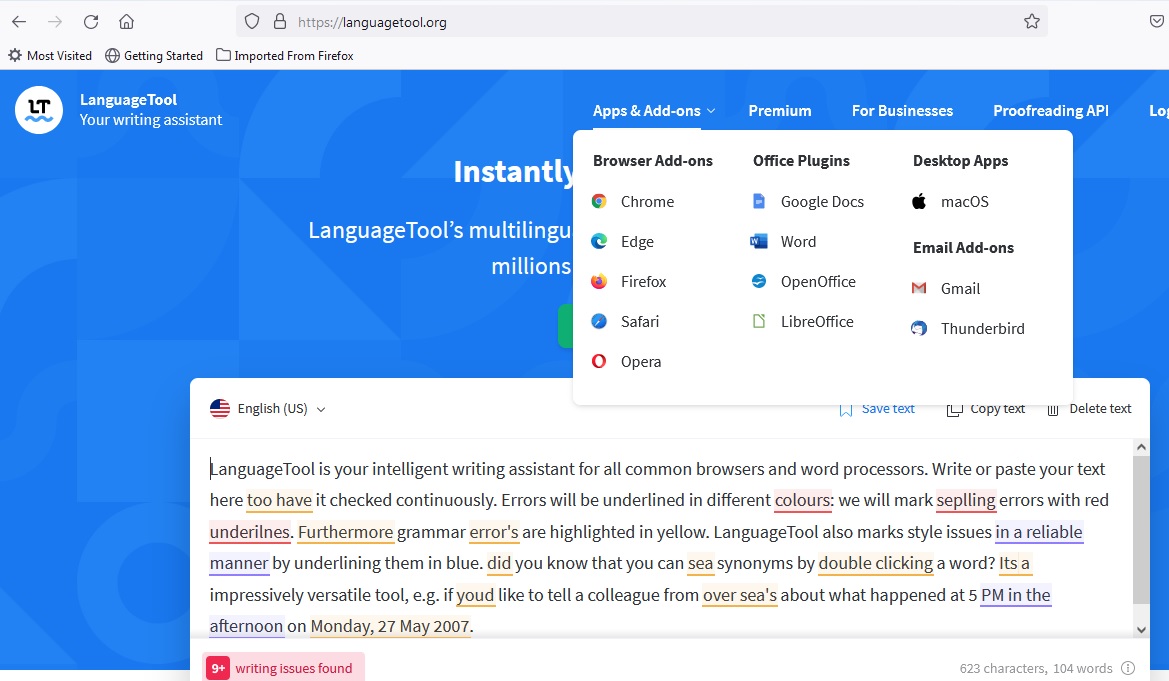The width and height of the screenshot is (1169, 681).
Task: Open the Premium menu item
Action: [780, 111]
